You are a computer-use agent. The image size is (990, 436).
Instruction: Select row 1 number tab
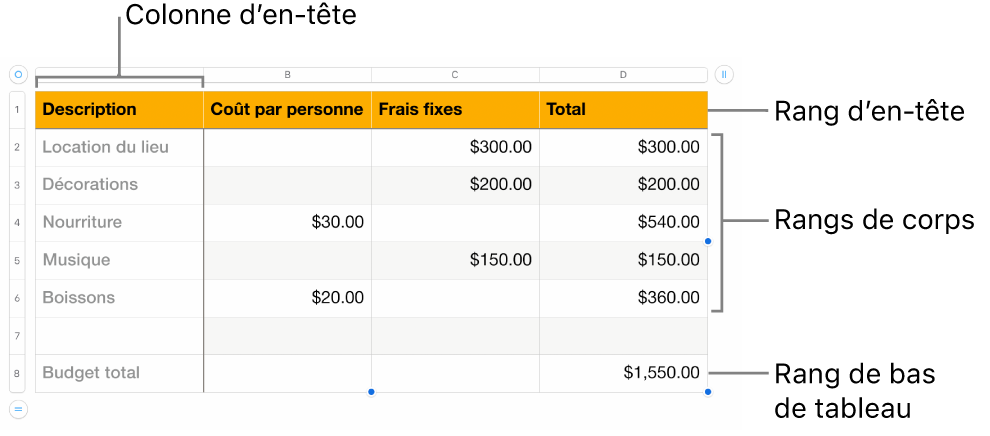pos(18,110)
